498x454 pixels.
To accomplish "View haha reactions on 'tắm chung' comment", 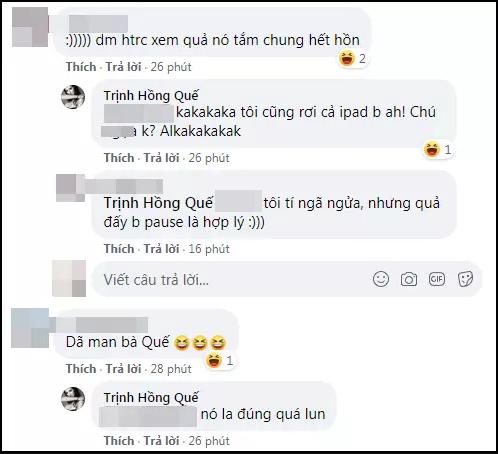I will pos(352,59).
